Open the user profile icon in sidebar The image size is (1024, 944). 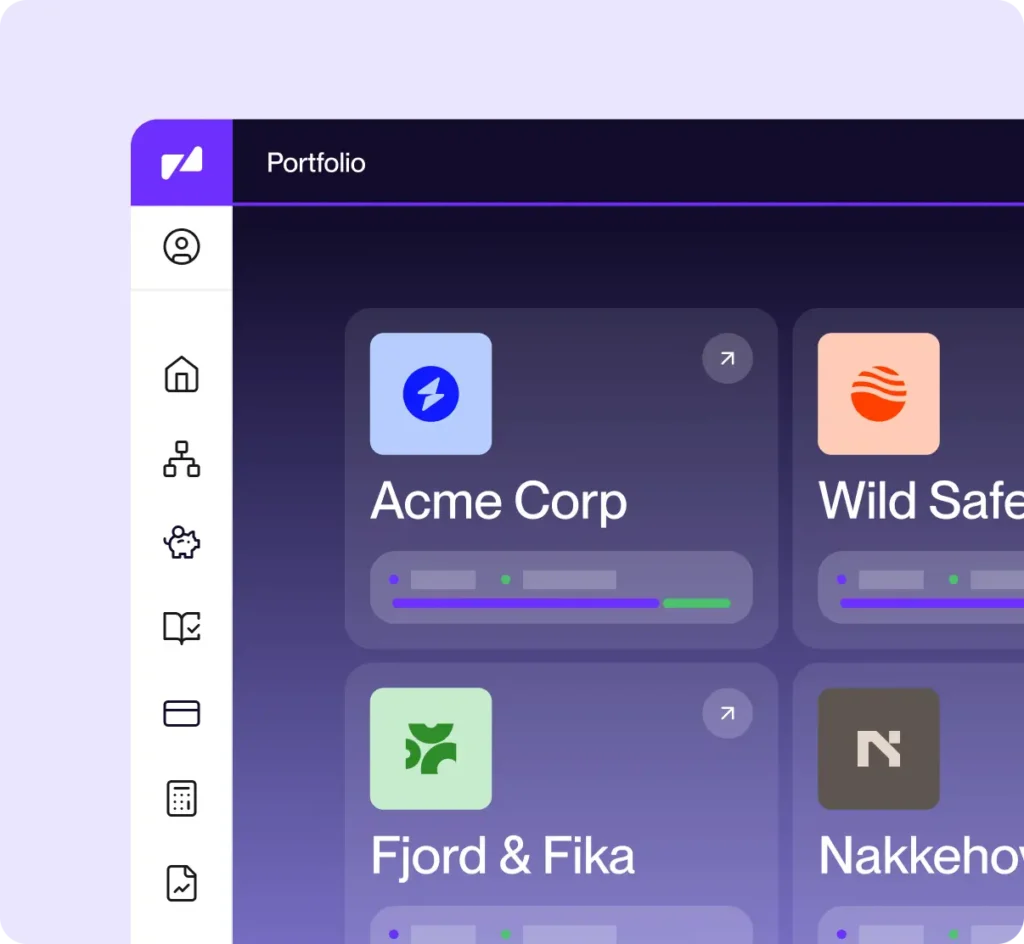181,246
